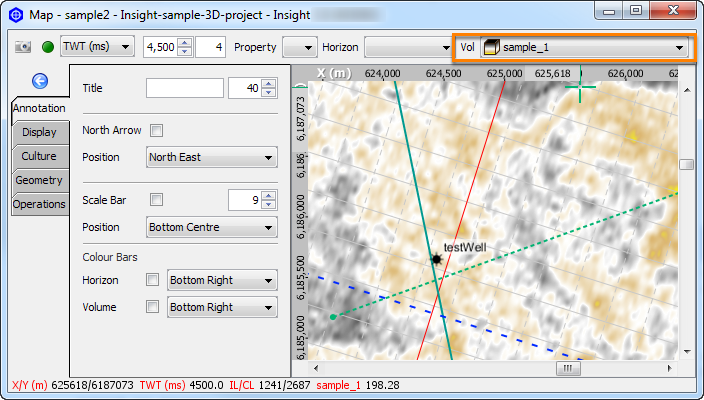The image size is (704, 400).
Task: Click the sample_1 status bar label
Action: pos(338,385)
